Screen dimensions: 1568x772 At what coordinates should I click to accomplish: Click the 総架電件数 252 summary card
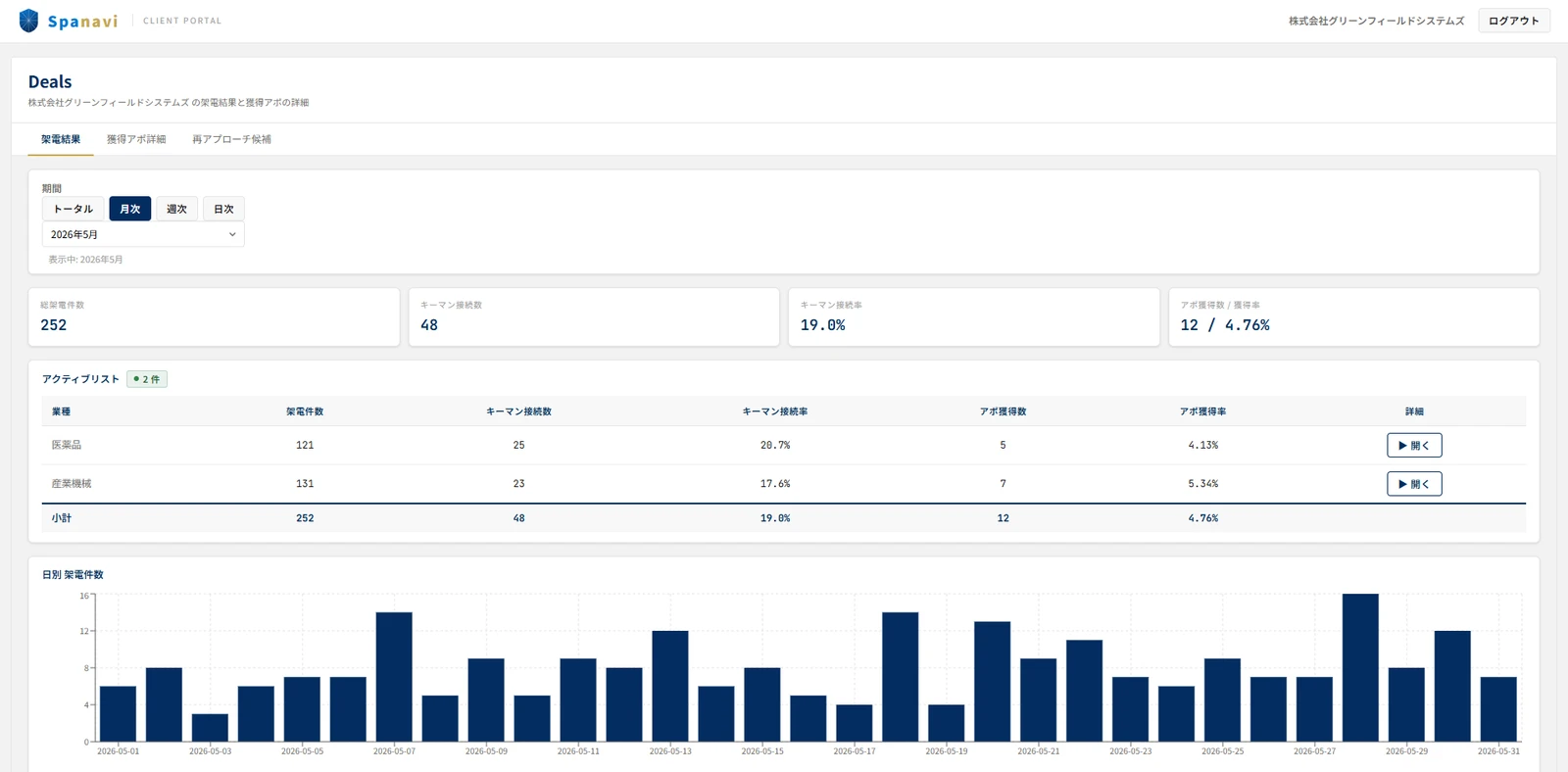214,316
